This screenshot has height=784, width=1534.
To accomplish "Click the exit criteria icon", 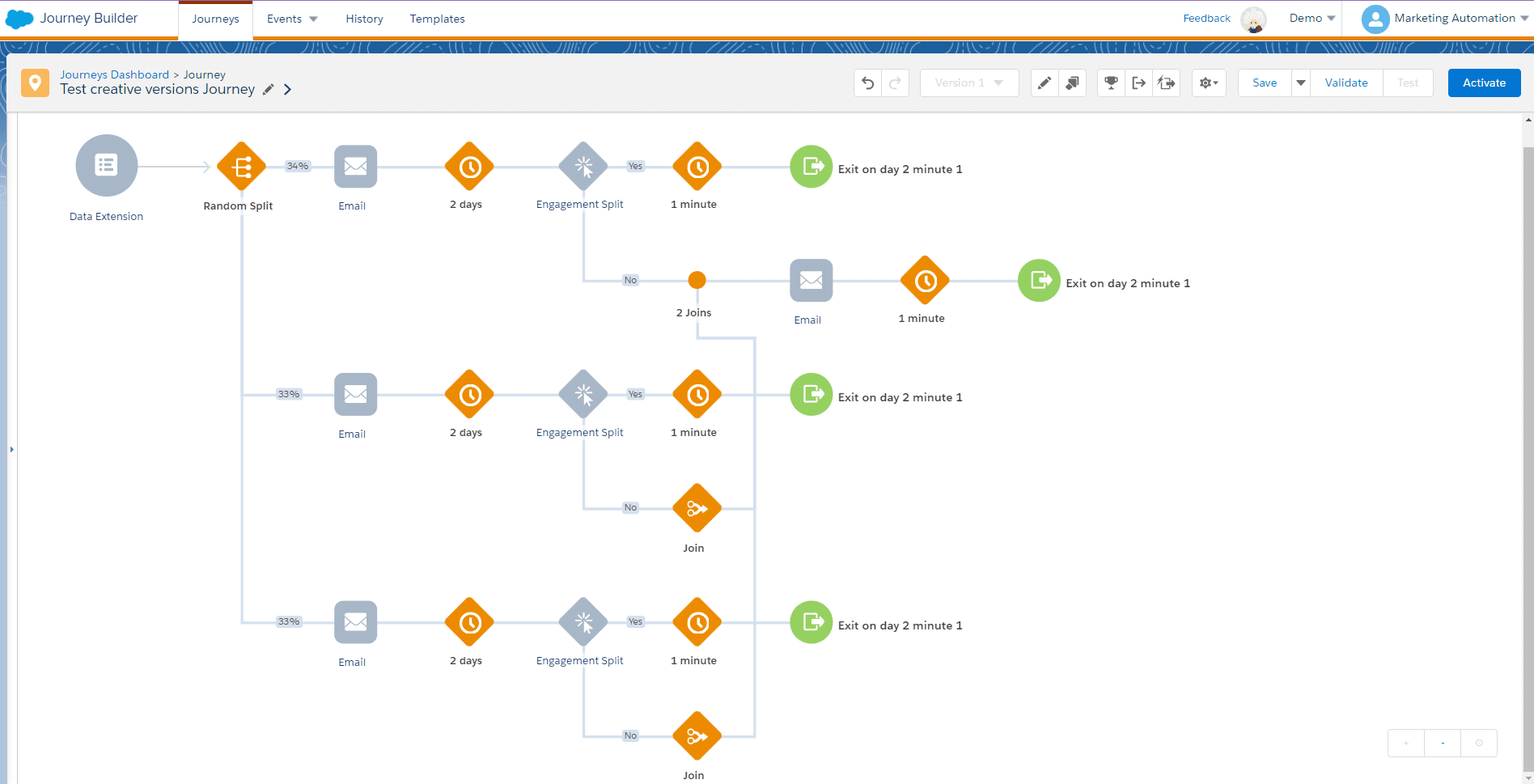I will point(1138,83).
